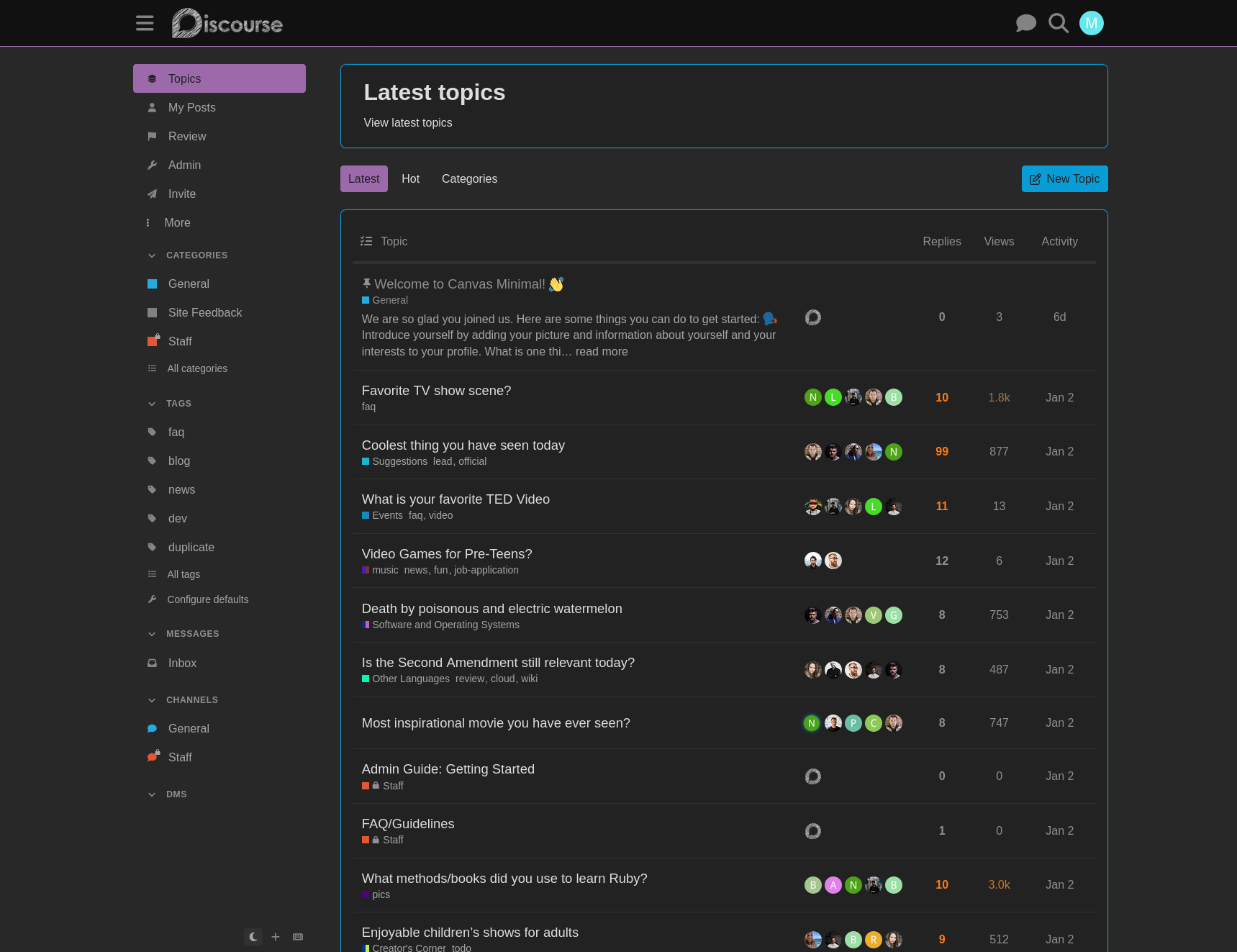The image size is (1237, 952).
Task: Toggle dark mode moon icon
Action: tap(253, 937)
